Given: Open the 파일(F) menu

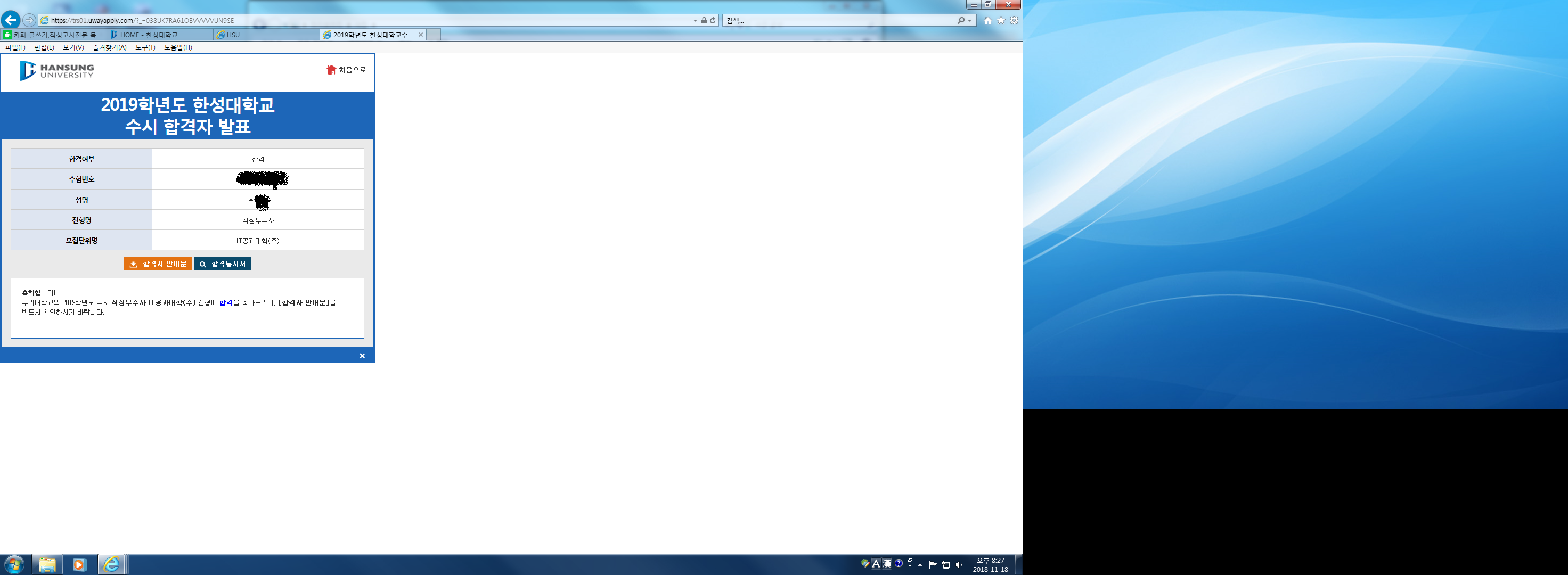Looking at the screenshot, I should [15, 47].
